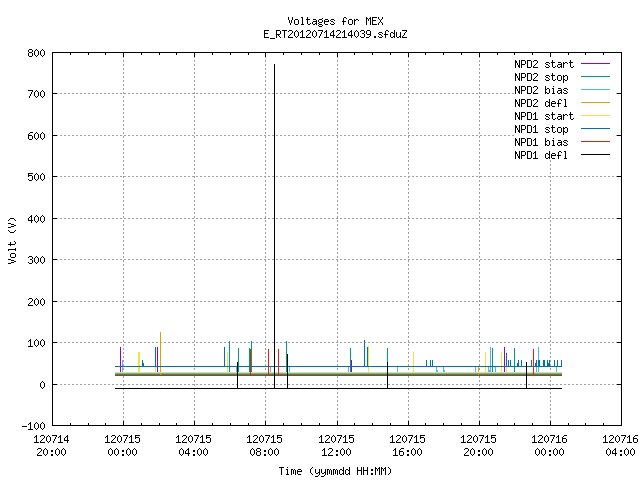640x480 pixels.
Task: Click the 600 y-axis tick label
Action: (36, 136)
